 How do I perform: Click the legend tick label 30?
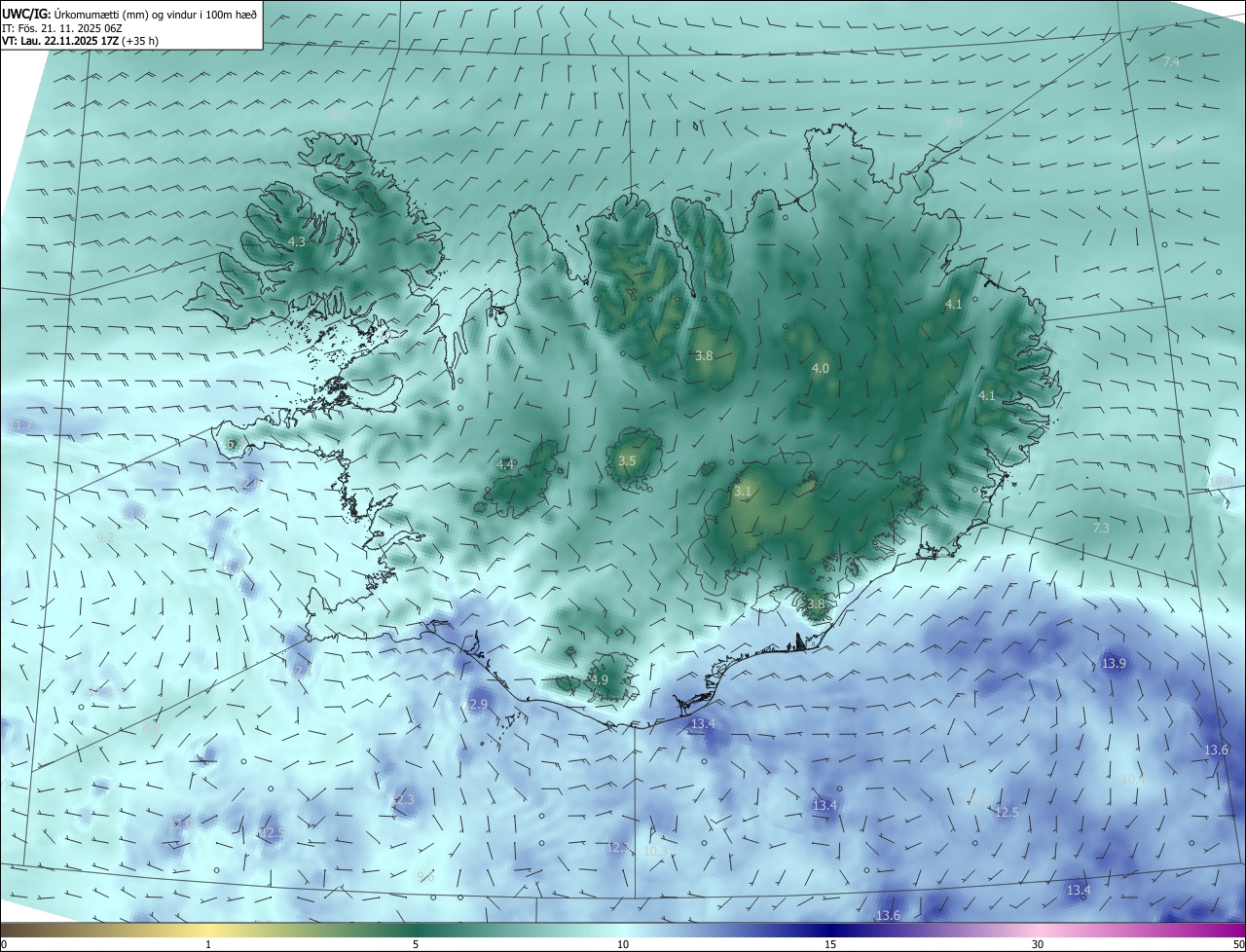tap(1038, 944)
